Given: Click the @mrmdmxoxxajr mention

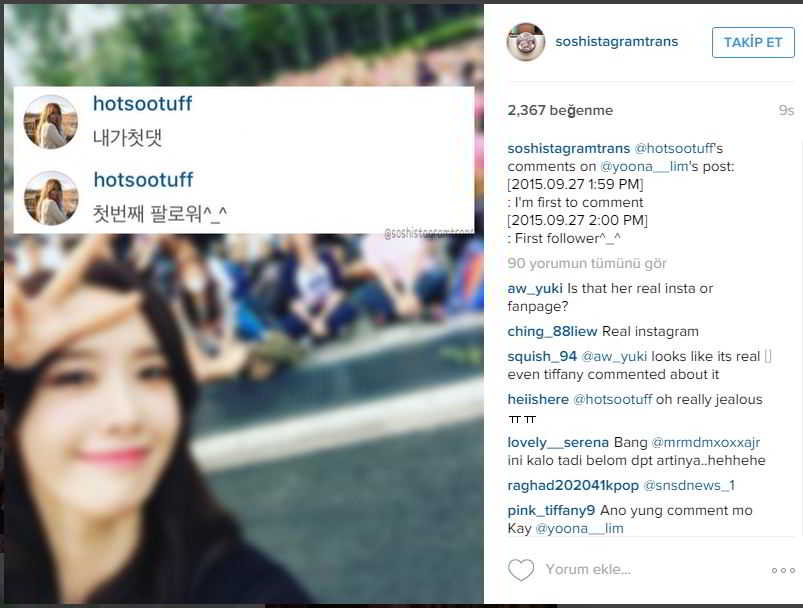Looking at the screenshot, I should pyautogui.click(x=705, y=442).
